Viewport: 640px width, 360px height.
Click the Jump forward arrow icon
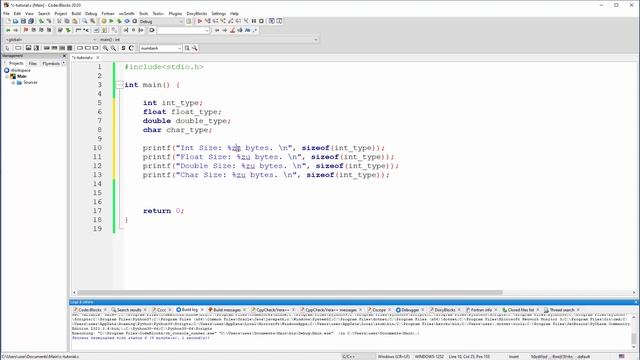click(x=16, y=30)
